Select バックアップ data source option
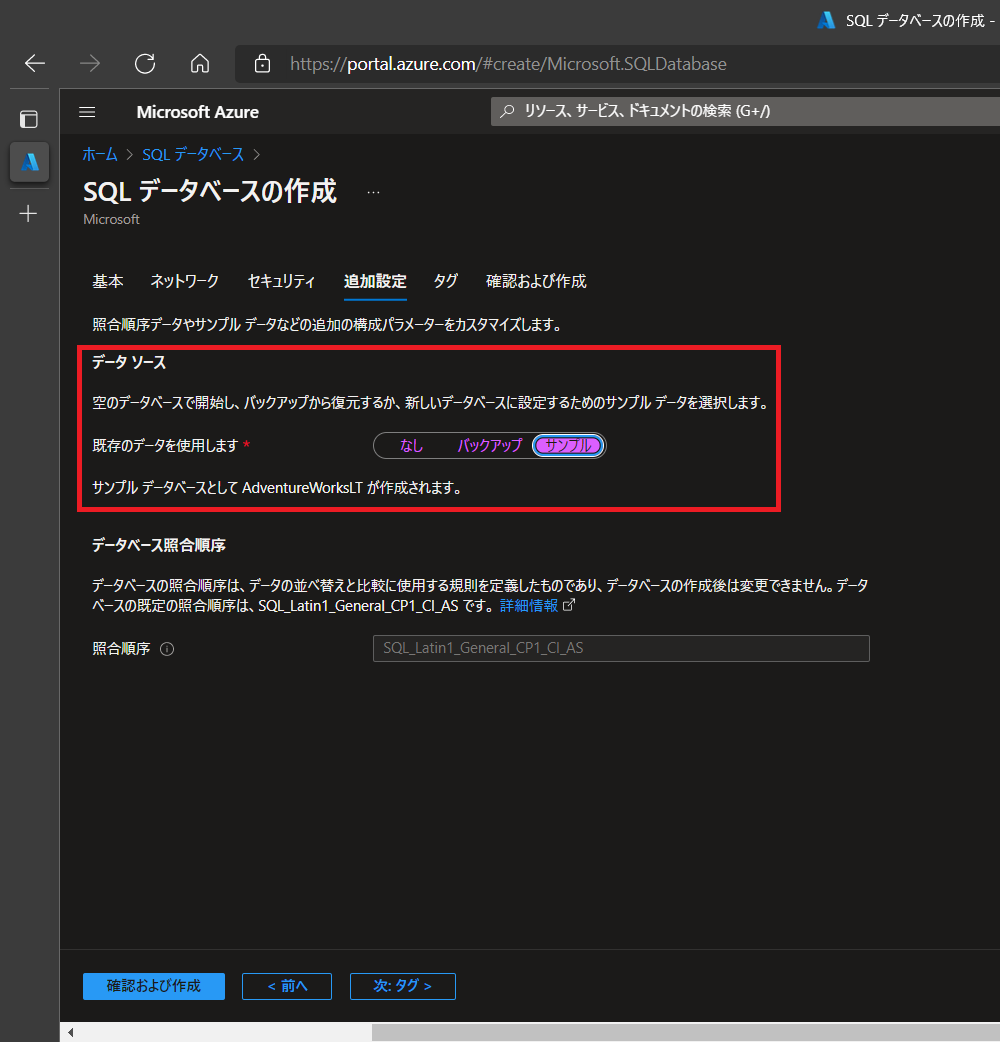The width and height of the screenshot is (1000, 1042). tap(490, 445)
